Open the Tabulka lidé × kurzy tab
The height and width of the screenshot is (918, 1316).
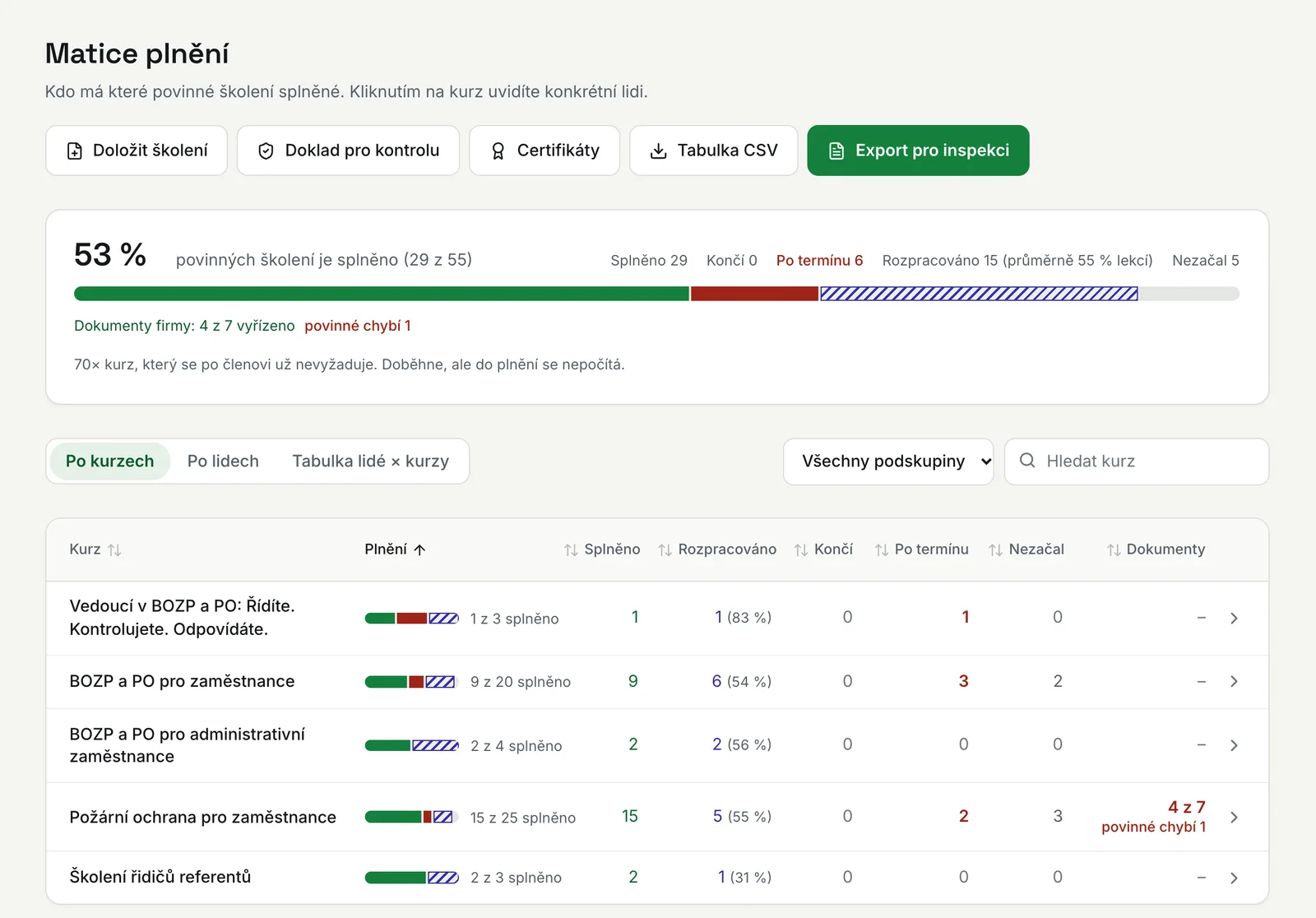pyautogui.click(x=371, y=461)
